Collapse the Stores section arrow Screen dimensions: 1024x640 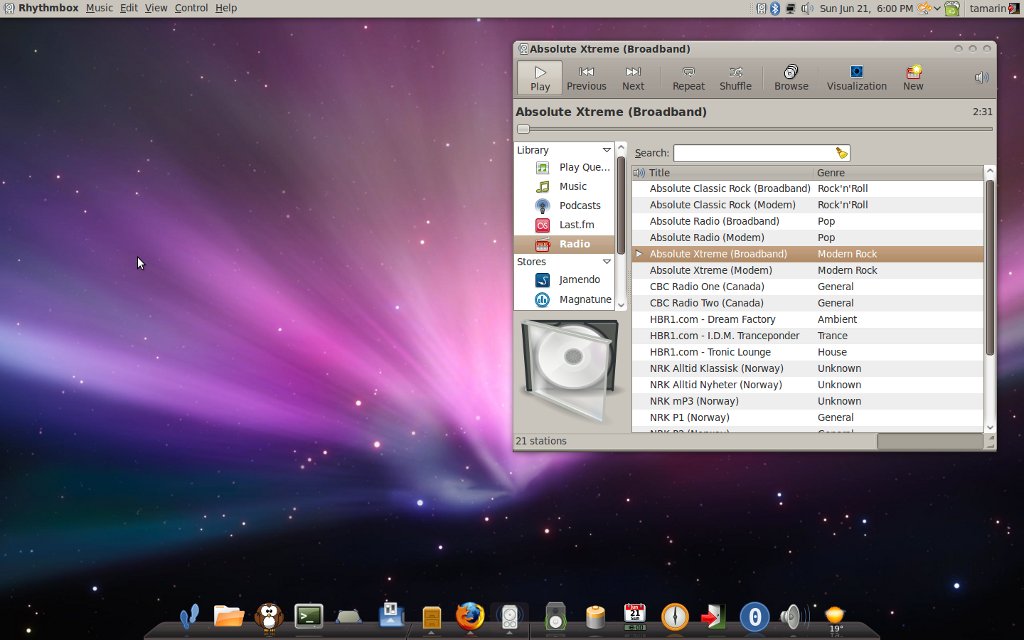607,261
